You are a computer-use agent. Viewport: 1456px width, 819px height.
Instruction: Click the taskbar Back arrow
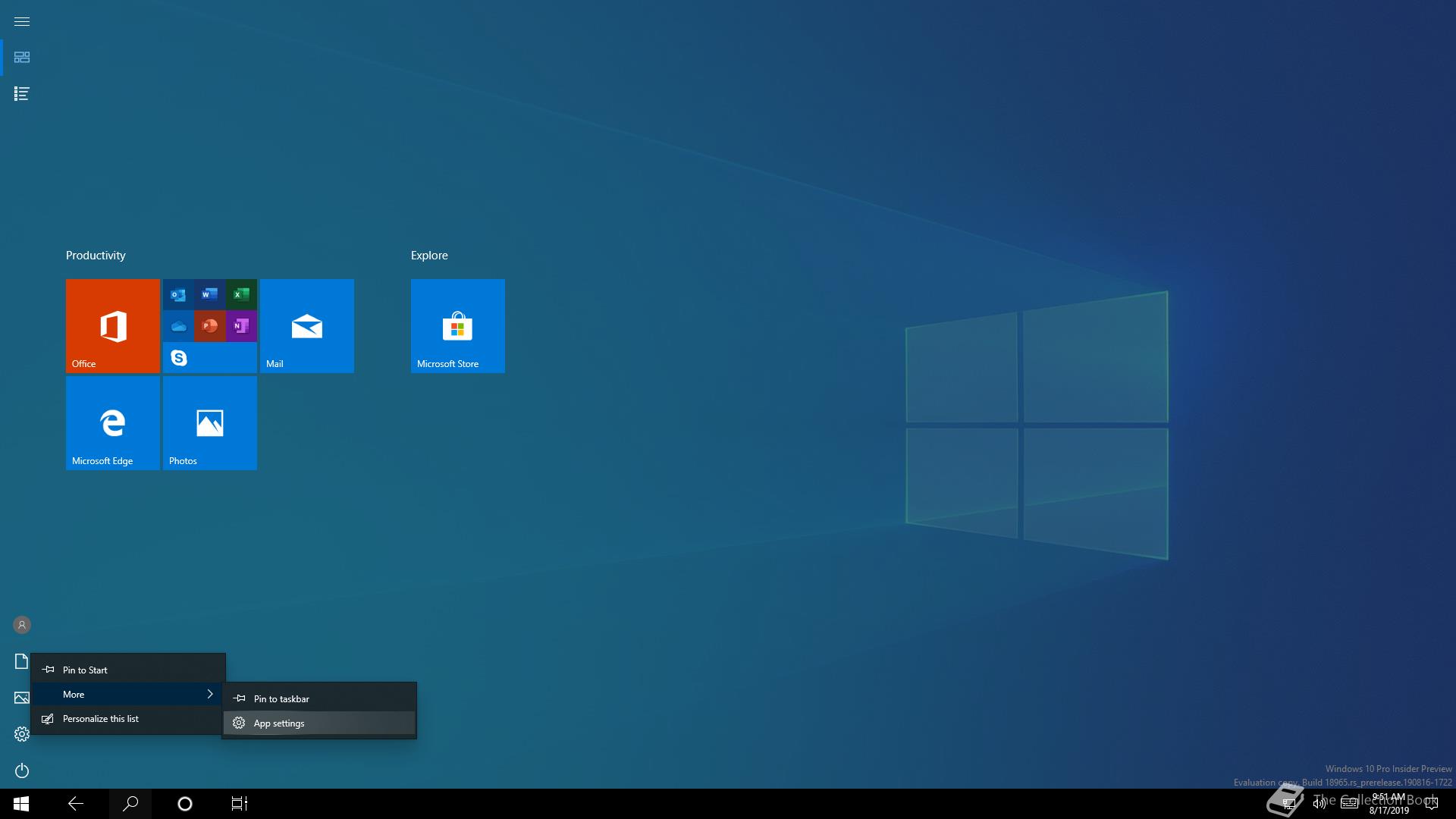[76, 804]
